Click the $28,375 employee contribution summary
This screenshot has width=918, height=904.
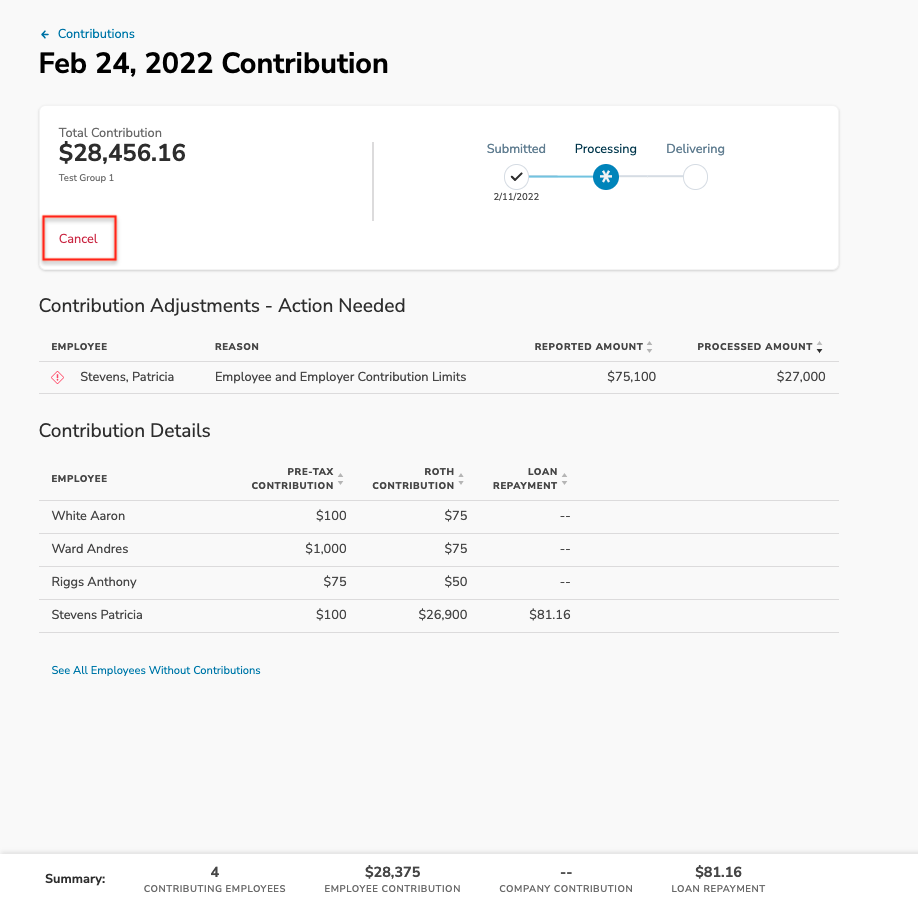tap(392, 872)
